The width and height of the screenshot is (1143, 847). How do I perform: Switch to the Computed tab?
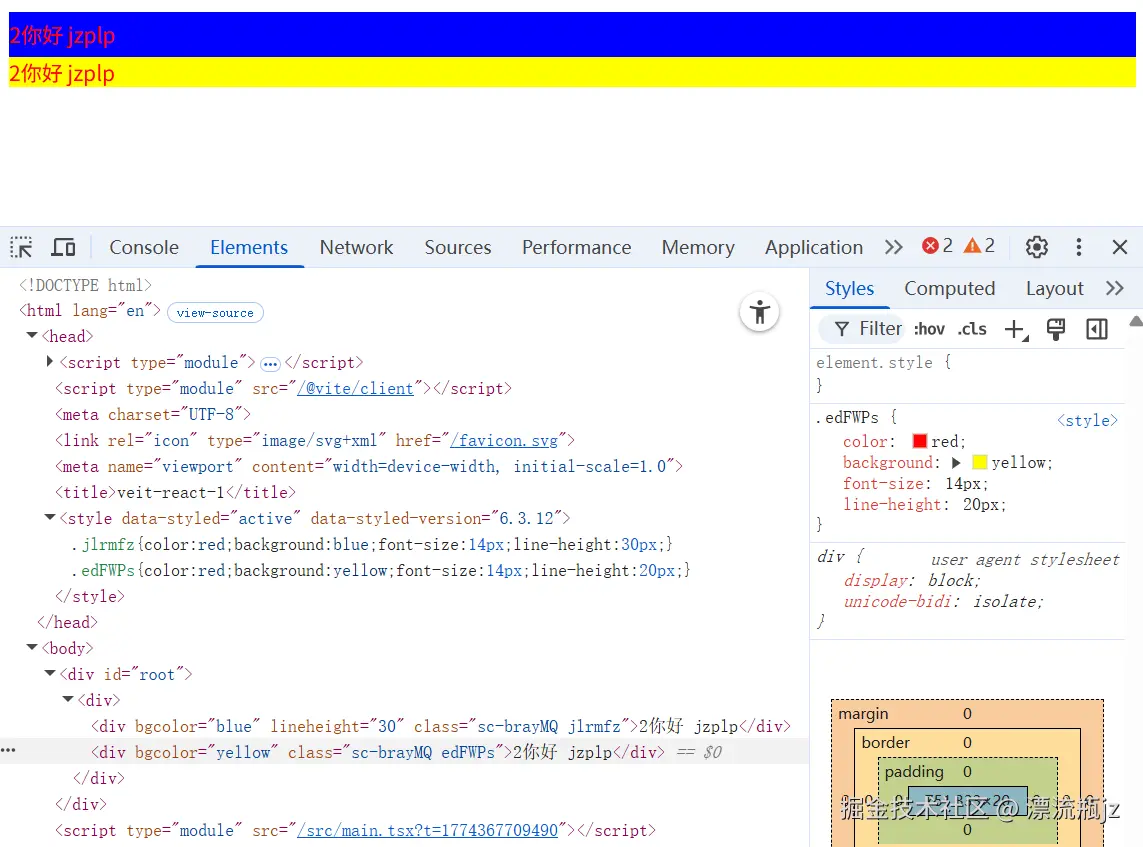pyautogui.click(x=948, y=288)
